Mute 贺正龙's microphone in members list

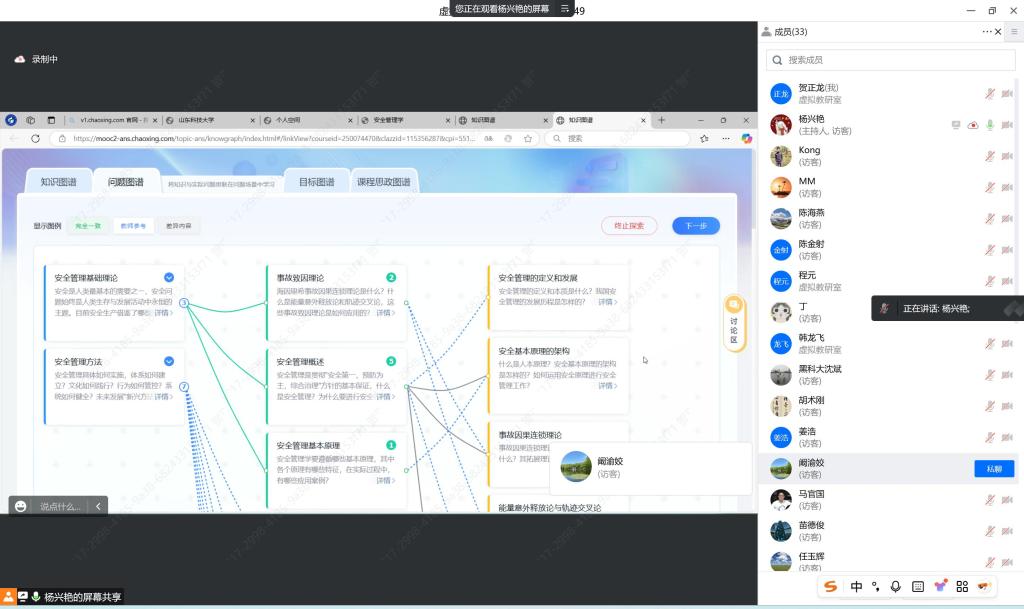990,93
